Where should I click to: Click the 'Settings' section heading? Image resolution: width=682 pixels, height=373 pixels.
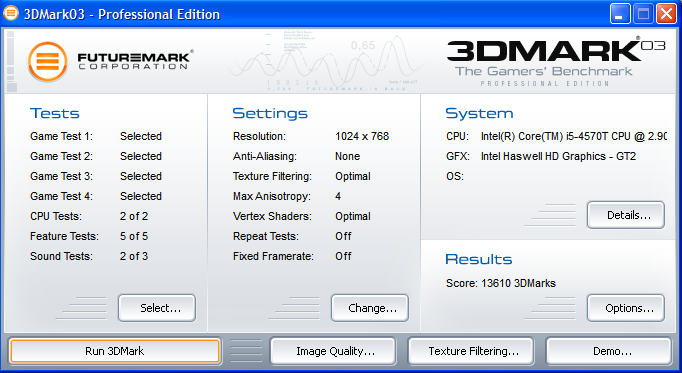[270, 113]
